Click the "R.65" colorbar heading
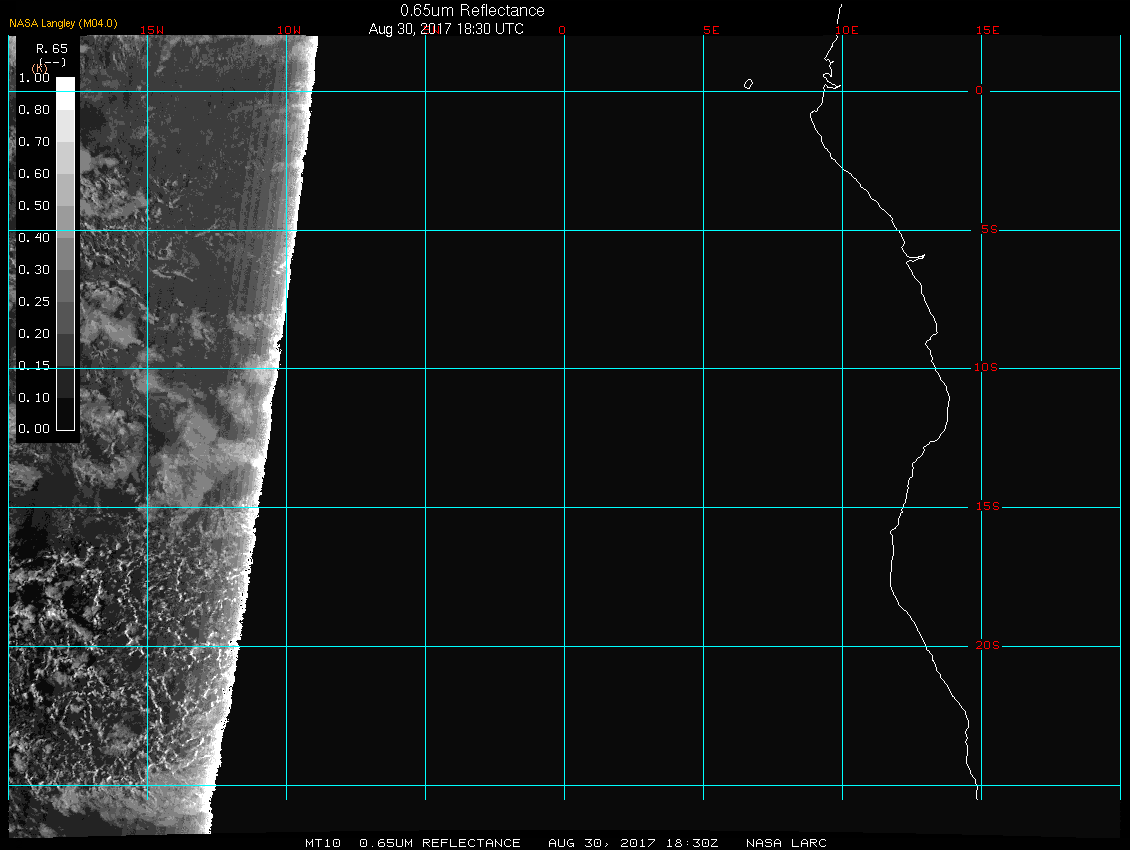This screenshot has width=1130, height=850. click(51, 48)
